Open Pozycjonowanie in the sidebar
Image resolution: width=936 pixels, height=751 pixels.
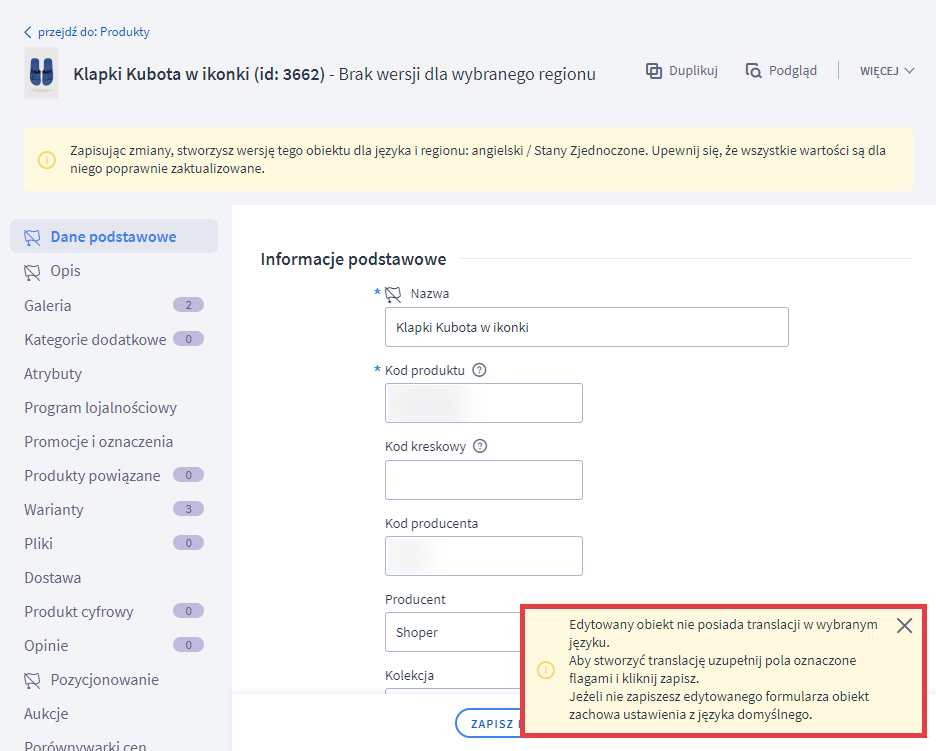(104, 680)
